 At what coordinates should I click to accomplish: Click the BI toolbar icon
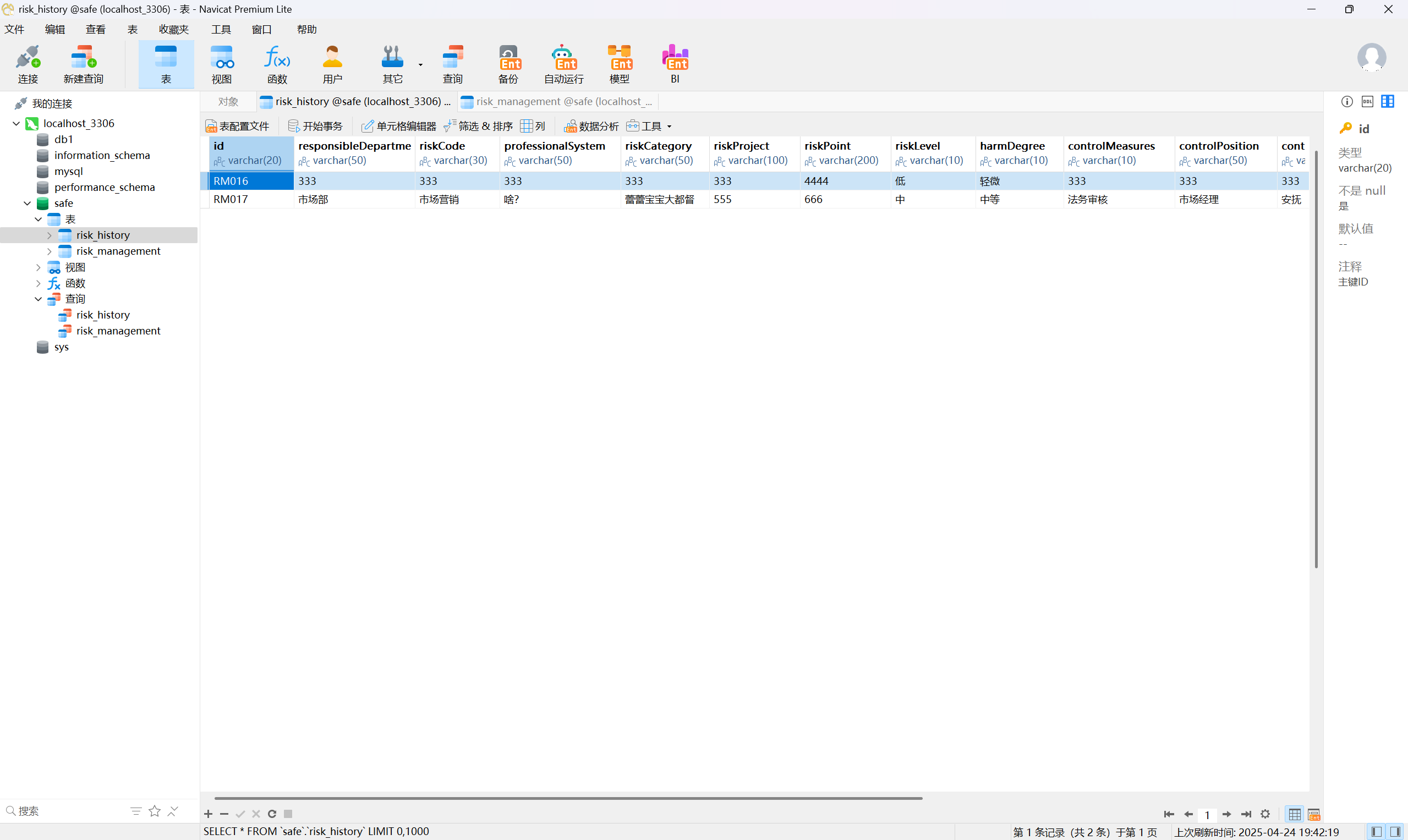674,64
